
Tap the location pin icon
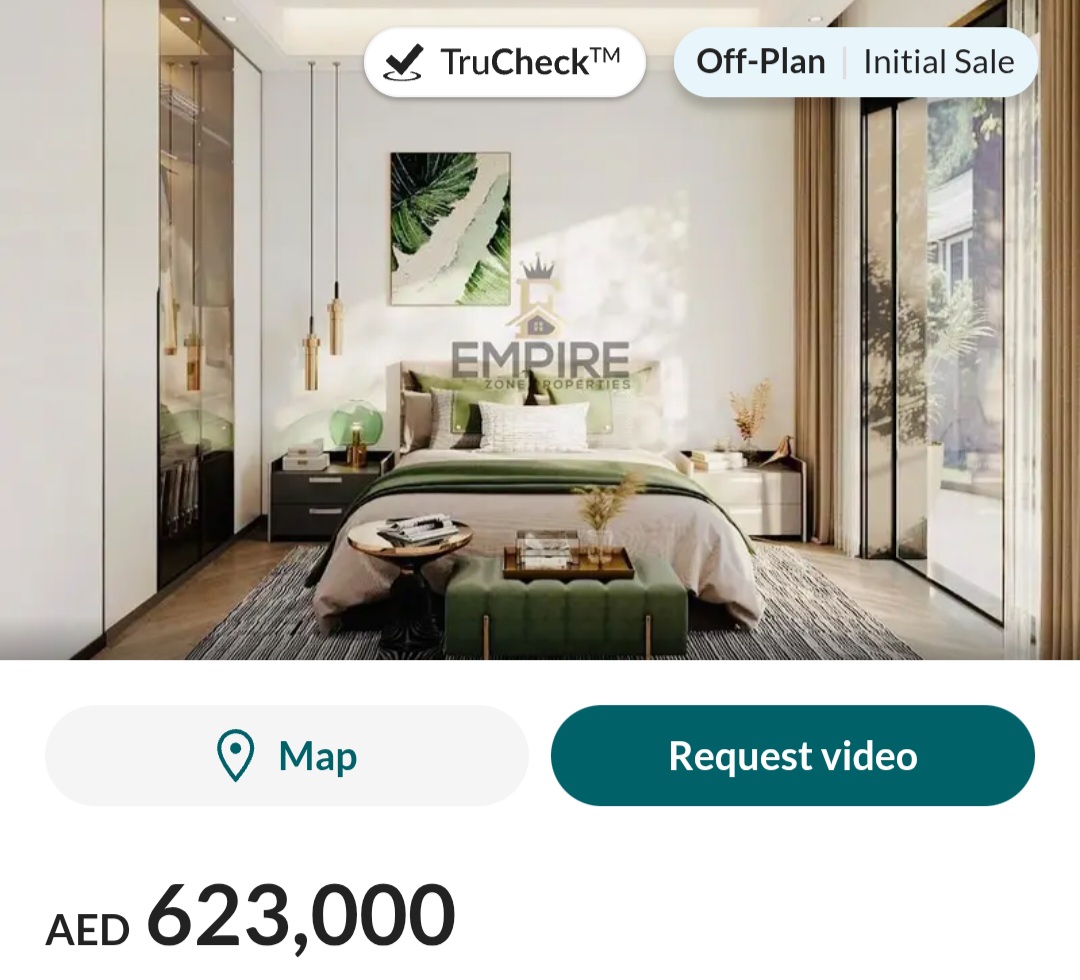point(235,755)
